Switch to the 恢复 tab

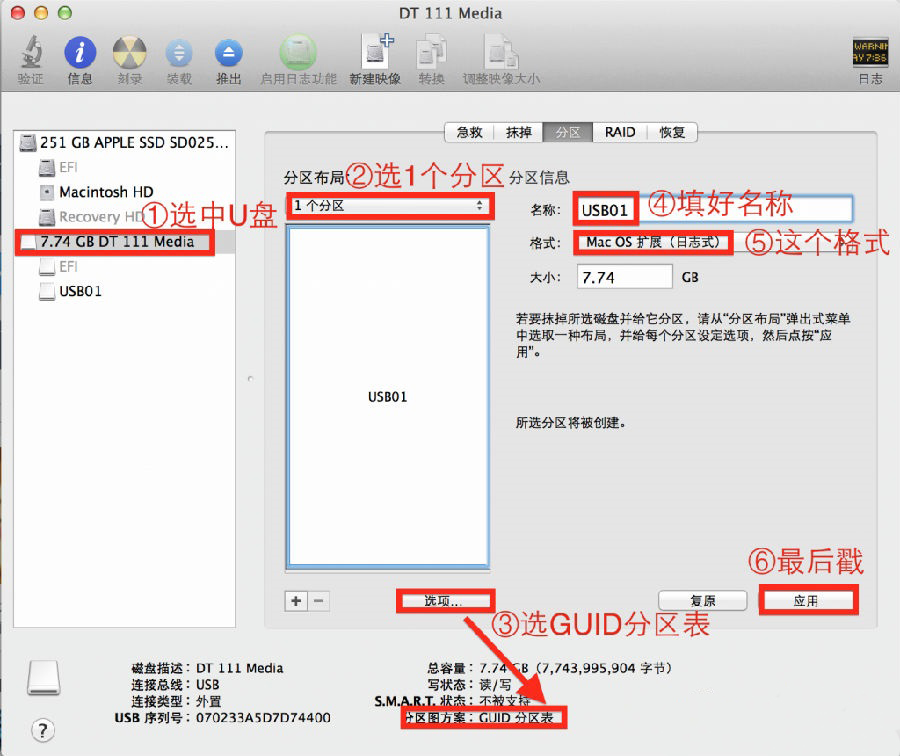(x=672, y=131)
